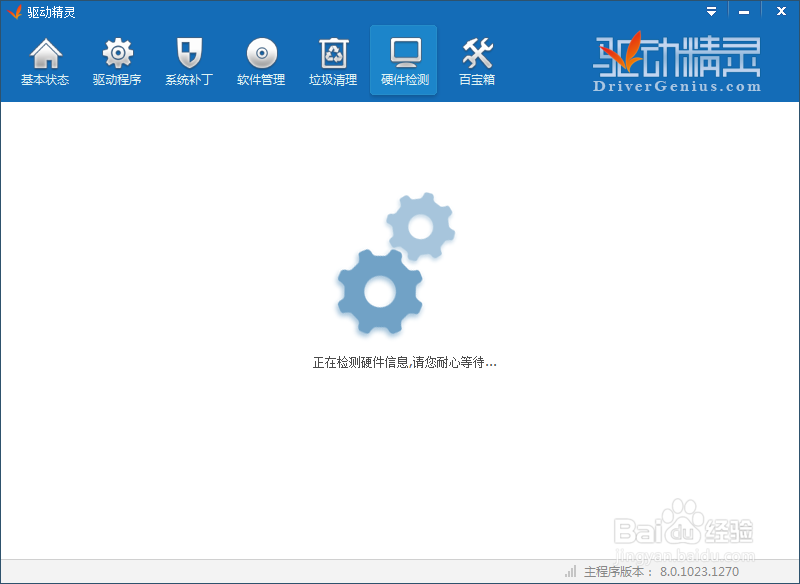Image resolution: width=800 pixels, height=584 pixels.
Task: Open the 垃圾清理 recycle bin tab
Action: pyautogui.click(x=333, y=60)
